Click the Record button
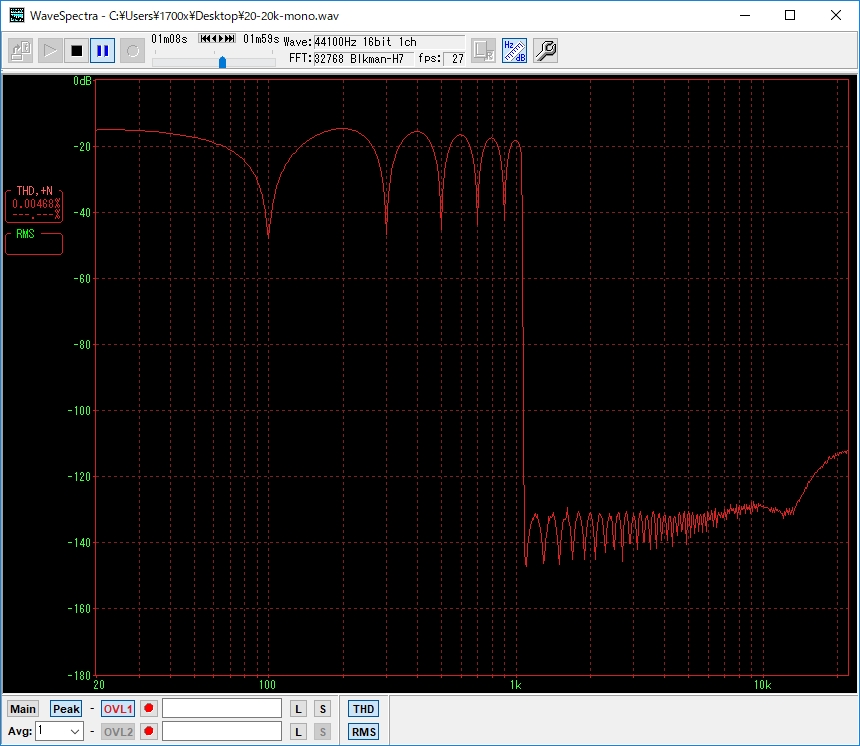 132,50
